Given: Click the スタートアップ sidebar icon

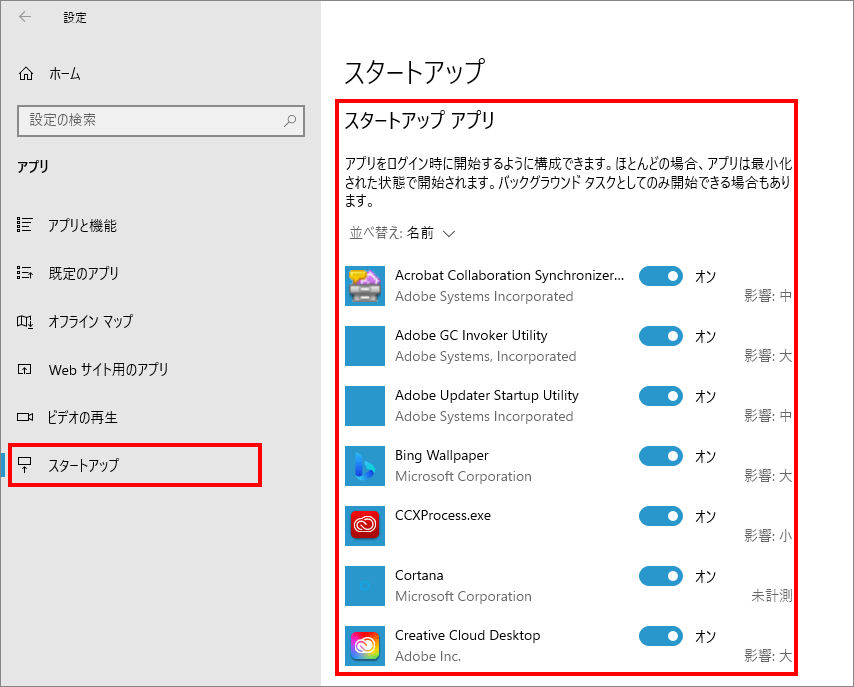Looking at the screenshot, I should 25,465.
